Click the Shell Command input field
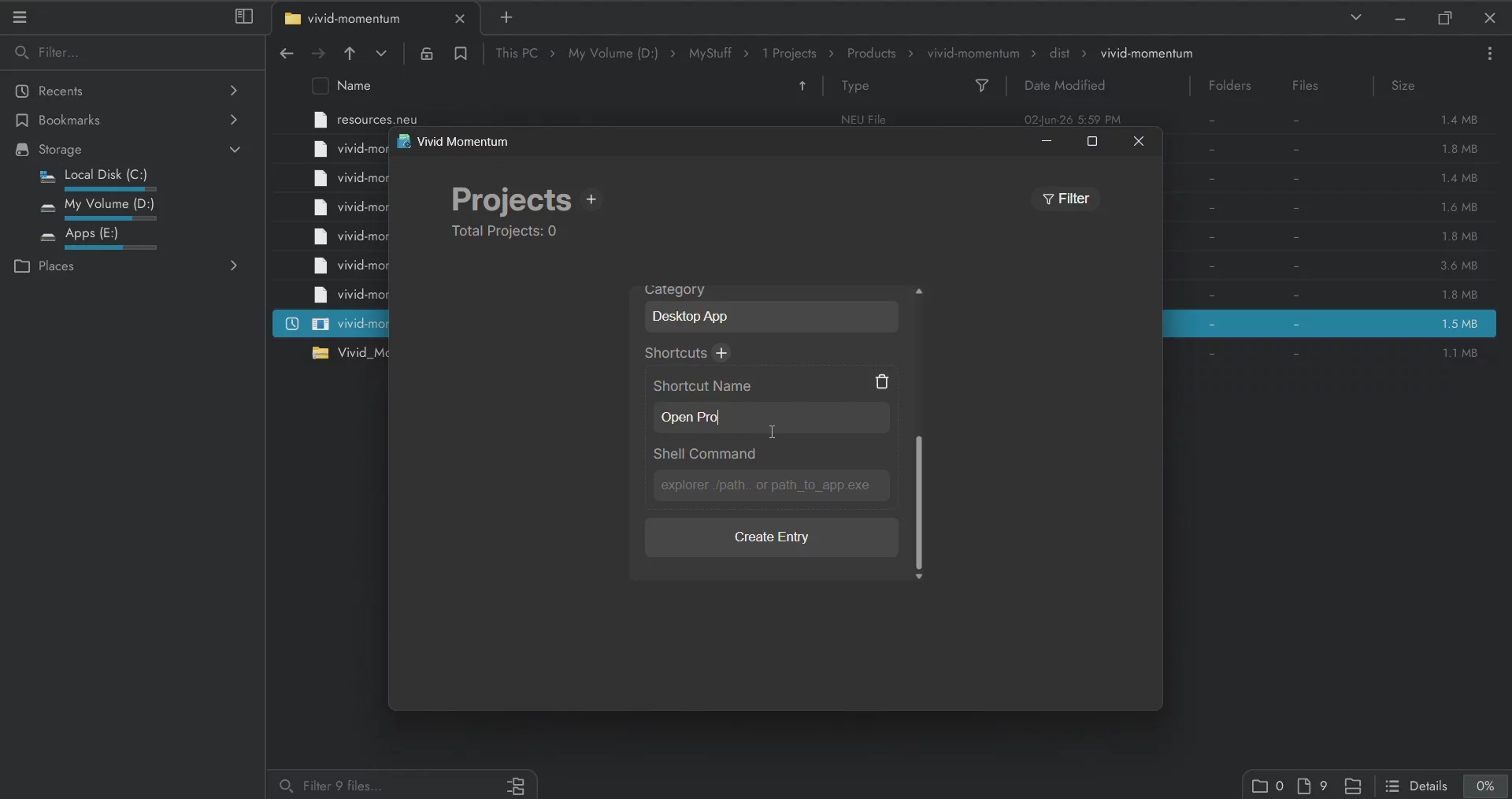Screen dimensions: 1512x799 772,486
